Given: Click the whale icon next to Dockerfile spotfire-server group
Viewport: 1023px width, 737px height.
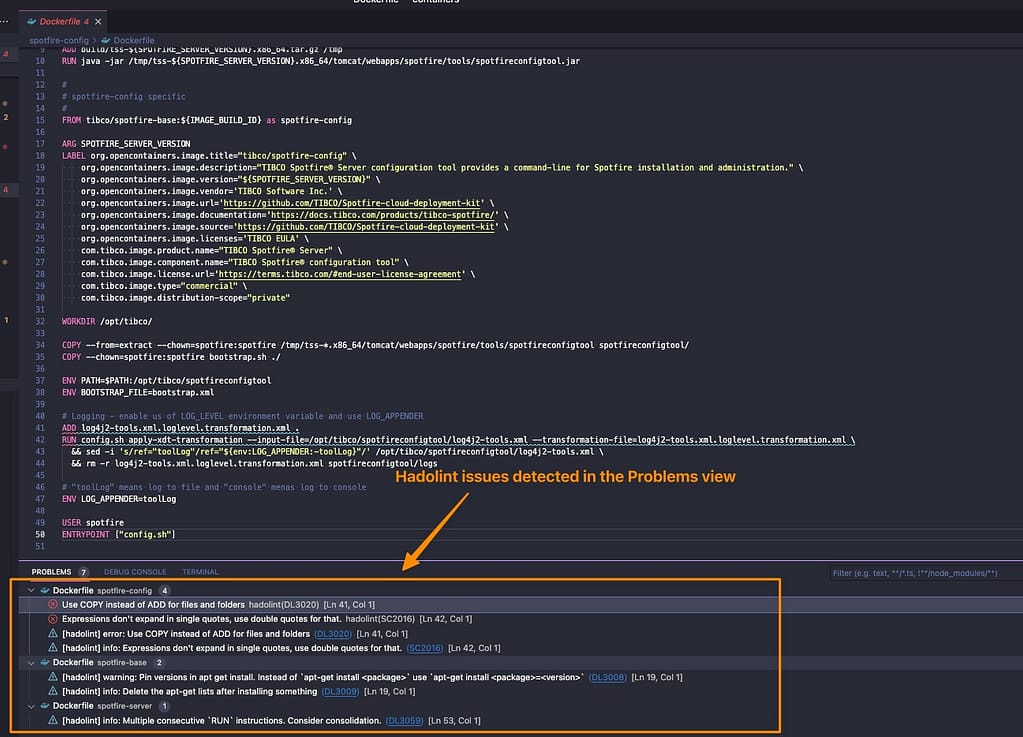Looking at the screenshot, I should [x=44, y=707].
